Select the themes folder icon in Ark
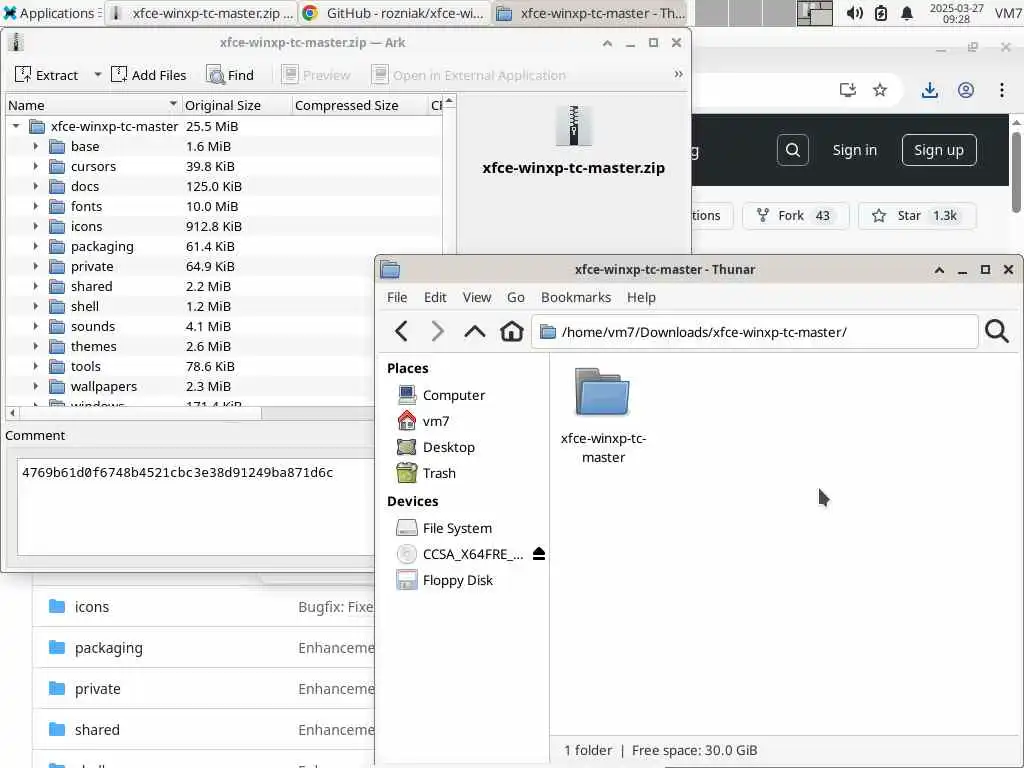1024x768 pixels. click(x=57, y=346)
